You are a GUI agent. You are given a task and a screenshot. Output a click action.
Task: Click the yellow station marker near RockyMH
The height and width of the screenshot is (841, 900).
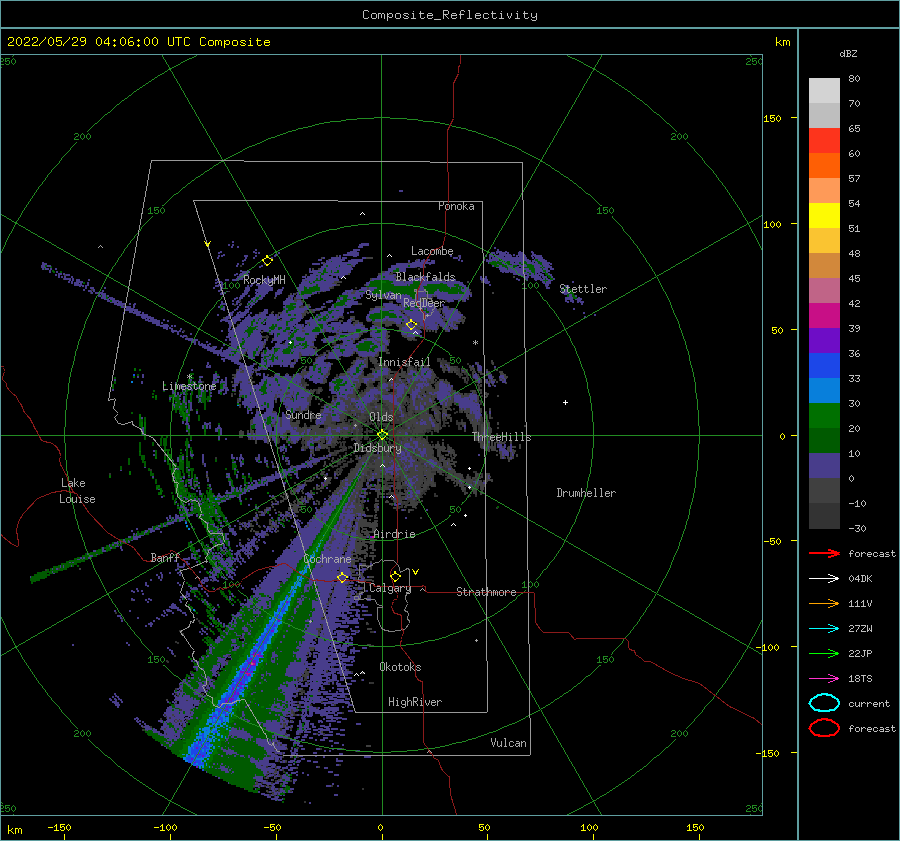coord(267,261)
